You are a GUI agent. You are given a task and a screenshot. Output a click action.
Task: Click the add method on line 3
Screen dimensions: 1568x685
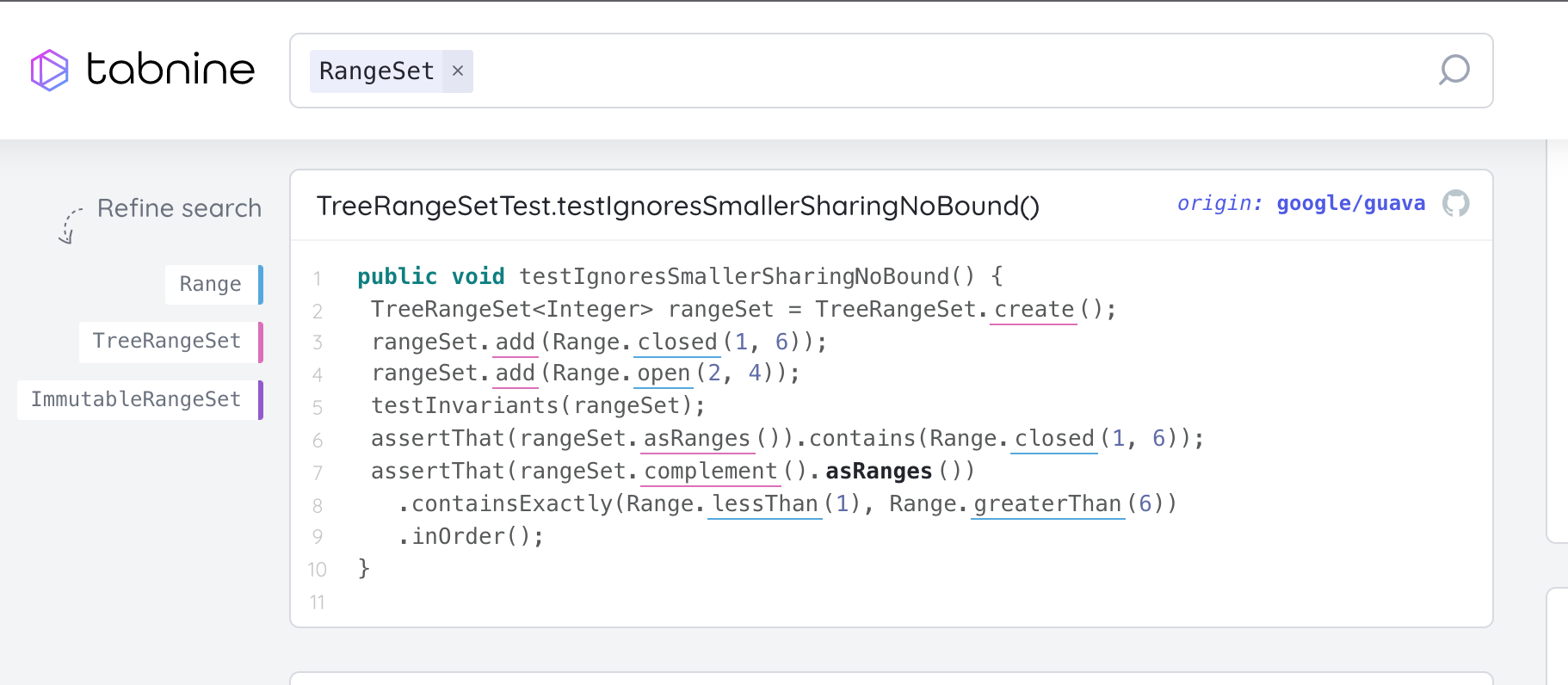click(515, 342)
